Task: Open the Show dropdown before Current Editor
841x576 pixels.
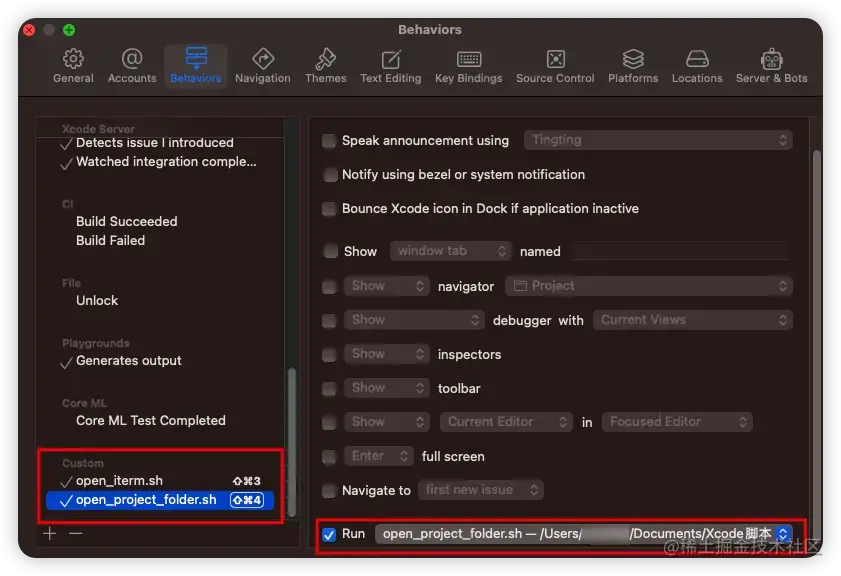Action: point(386,422)
